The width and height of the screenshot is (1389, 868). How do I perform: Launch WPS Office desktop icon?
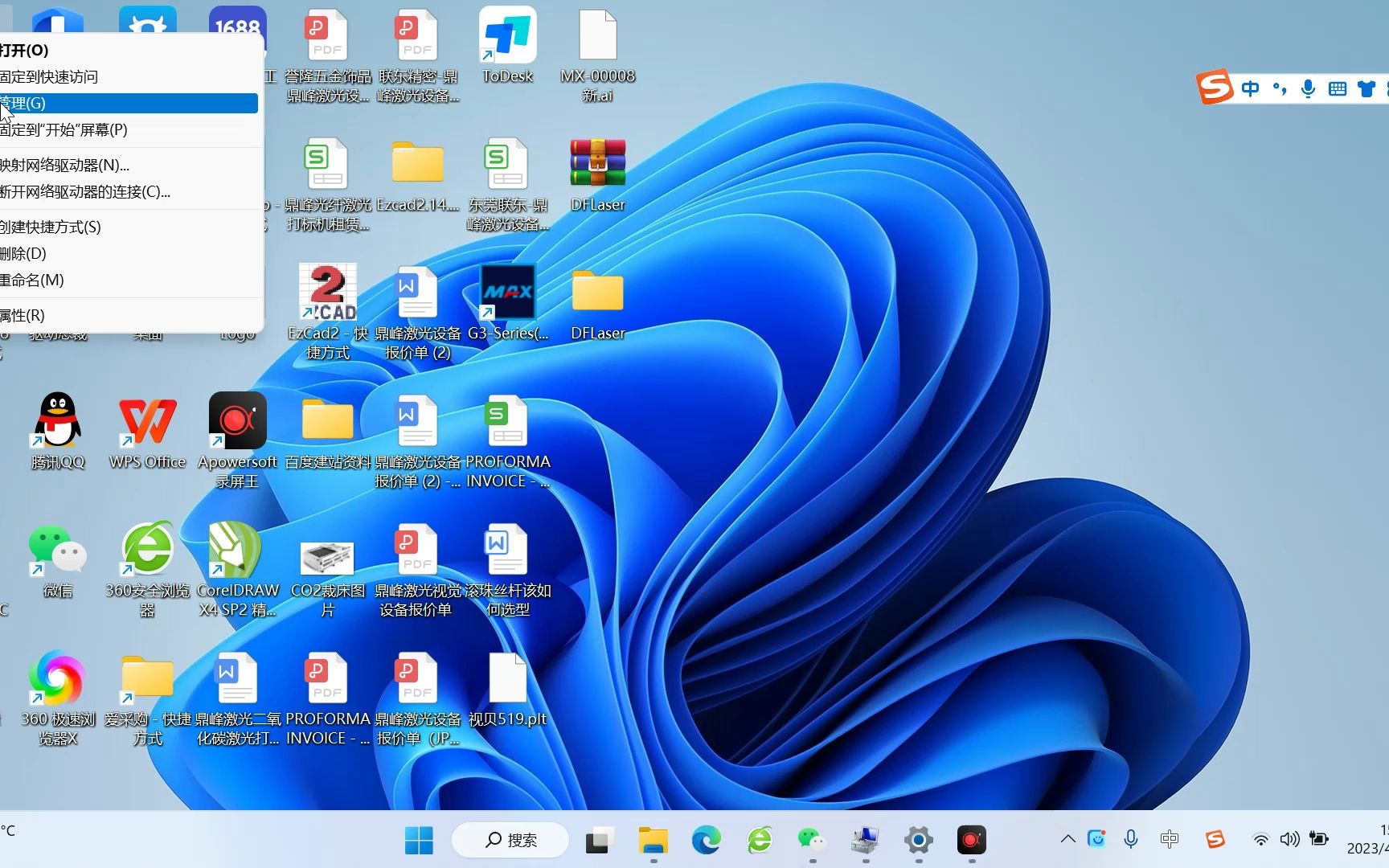(147, 420)
